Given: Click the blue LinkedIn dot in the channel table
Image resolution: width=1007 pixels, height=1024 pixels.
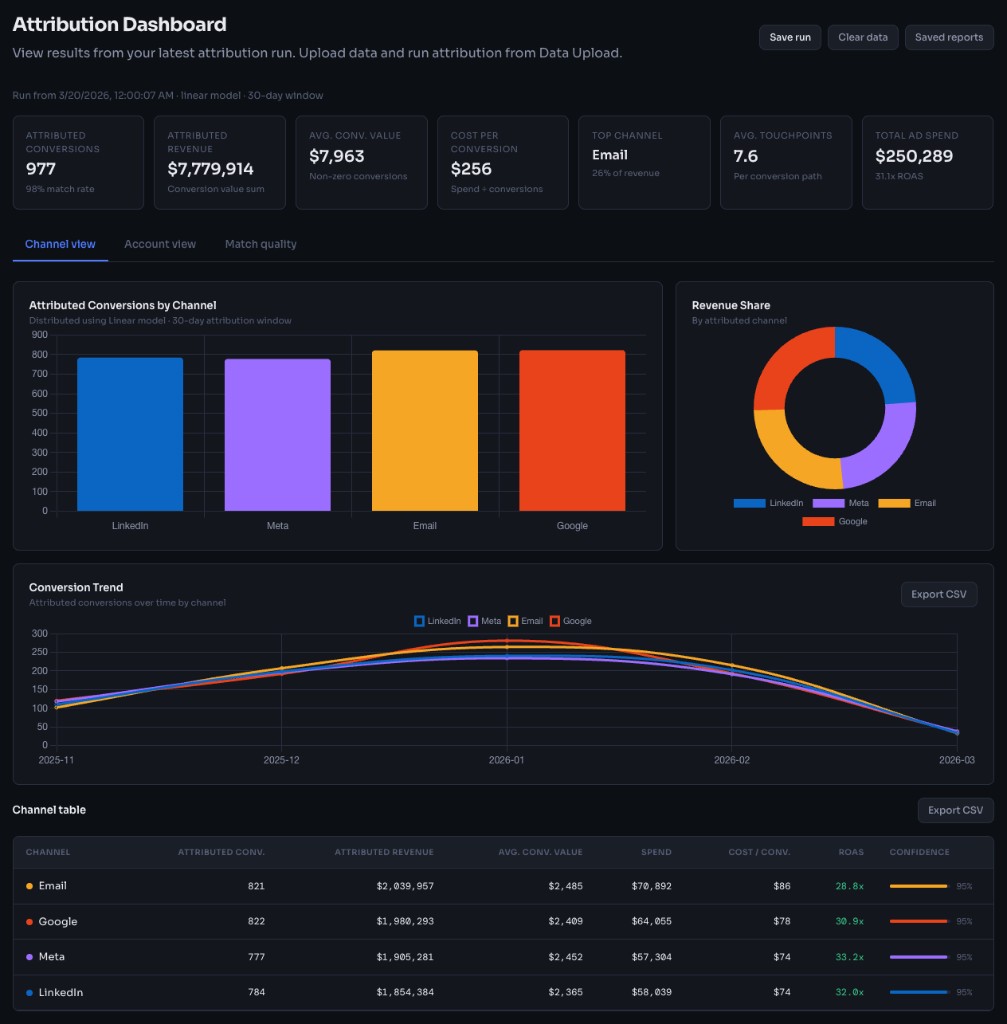Looking at the screenshot, I should pyautogui.click(x=29, y=992).
